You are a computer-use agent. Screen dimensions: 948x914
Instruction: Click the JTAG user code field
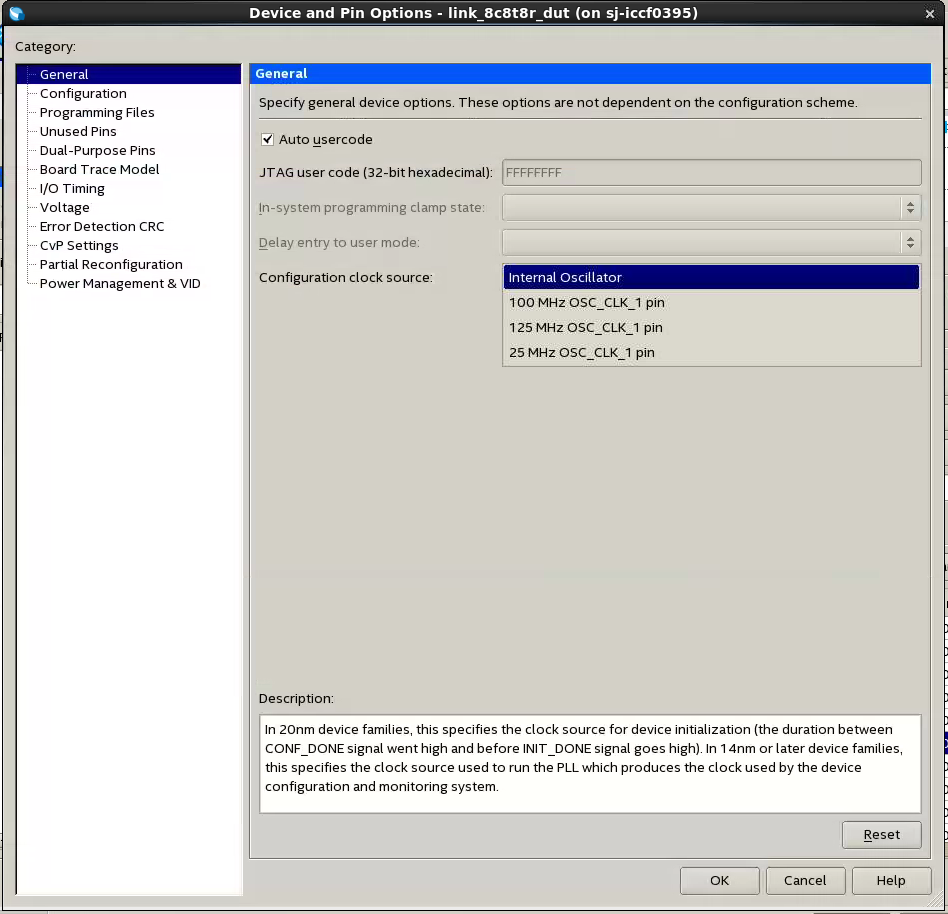[712, 173]
